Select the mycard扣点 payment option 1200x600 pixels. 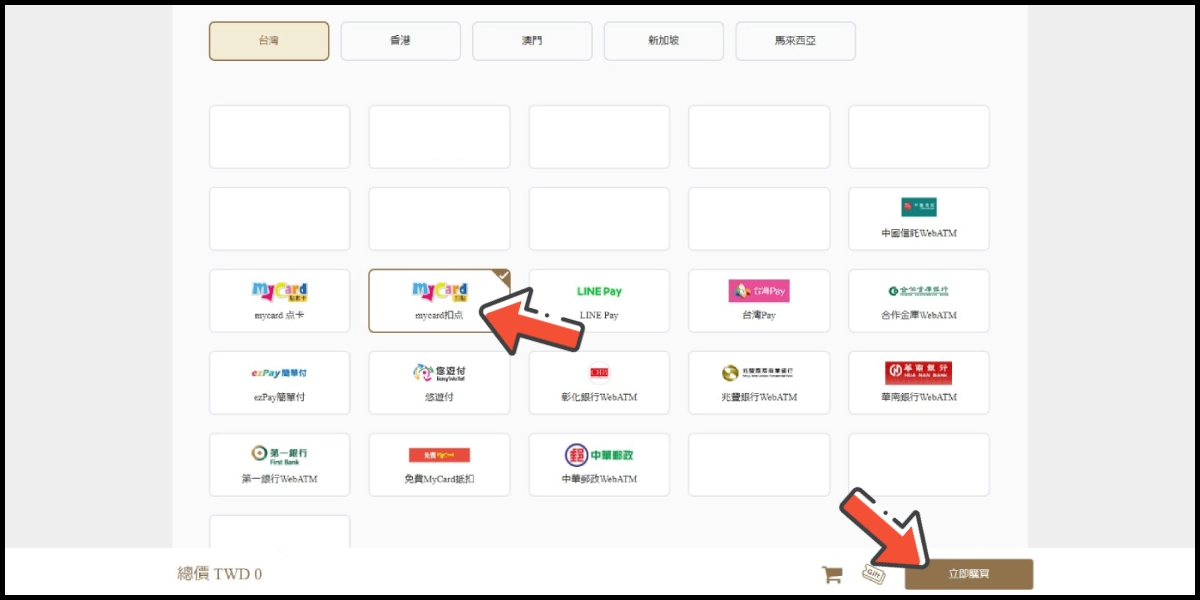[x=439, y=301]
